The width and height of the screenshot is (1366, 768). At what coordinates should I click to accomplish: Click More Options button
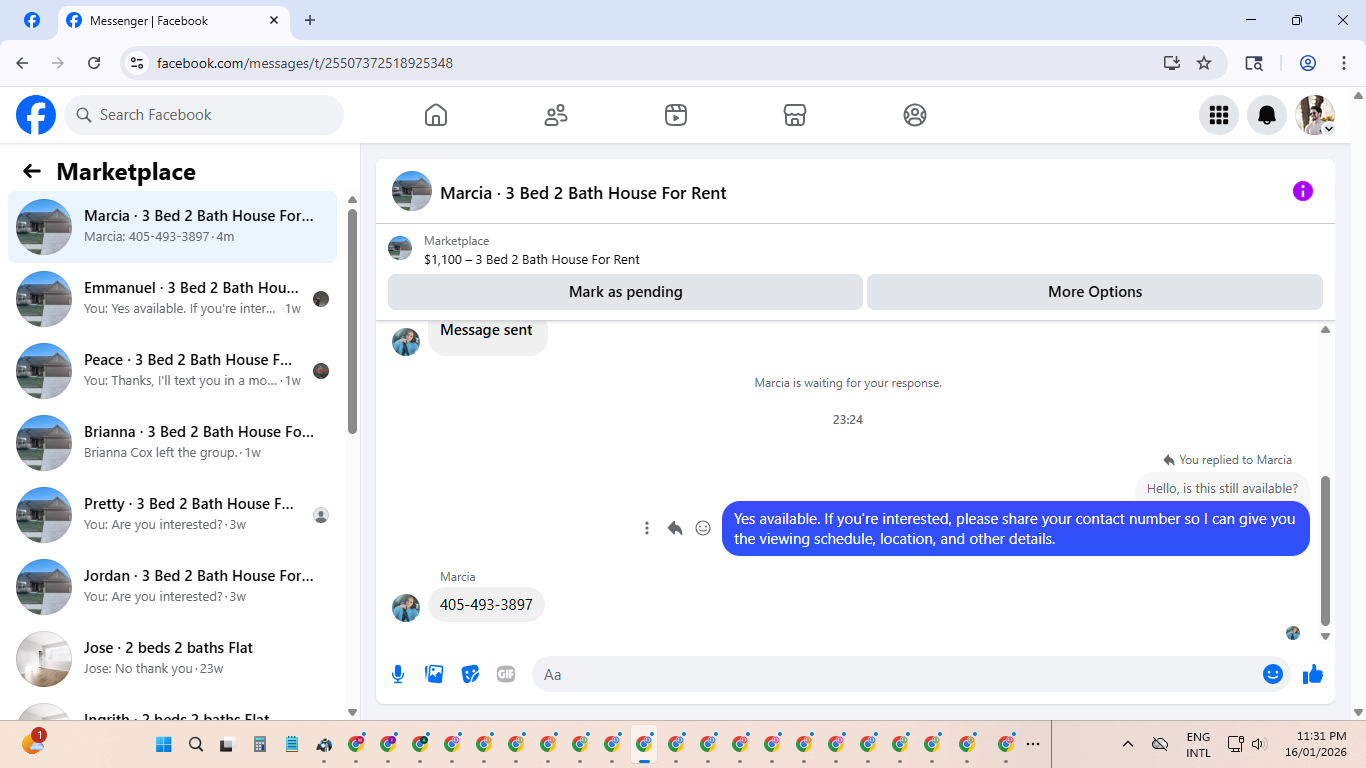tap(1095, 292)
